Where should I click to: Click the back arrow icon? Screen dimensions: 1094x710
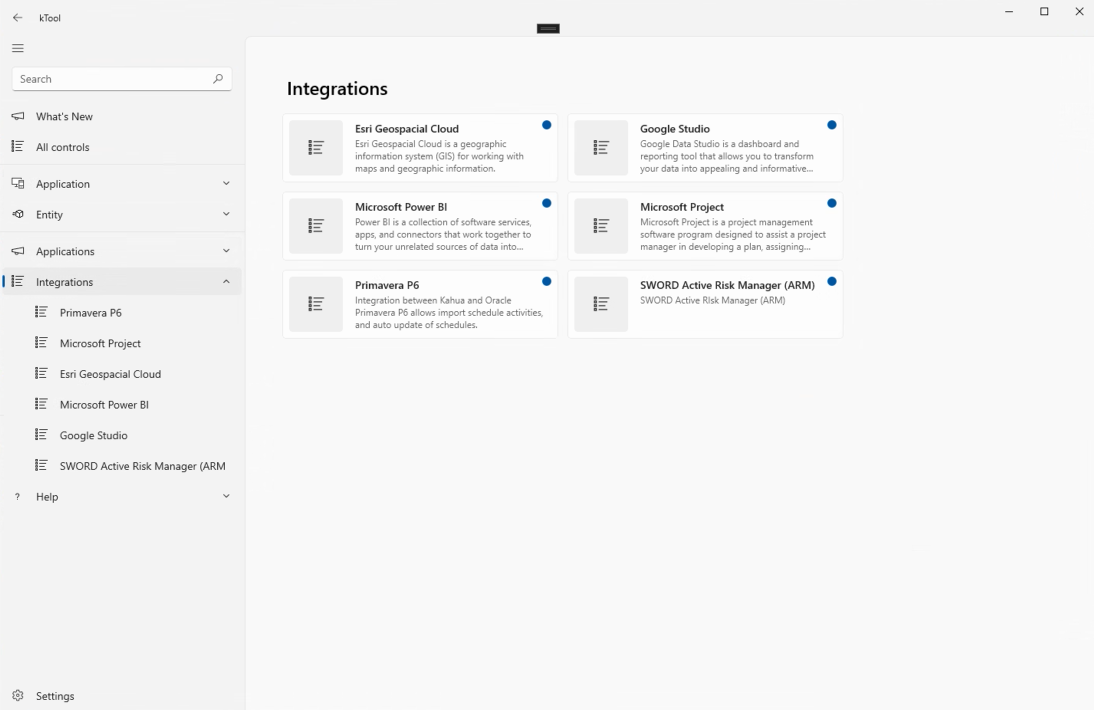pos(17,18)
